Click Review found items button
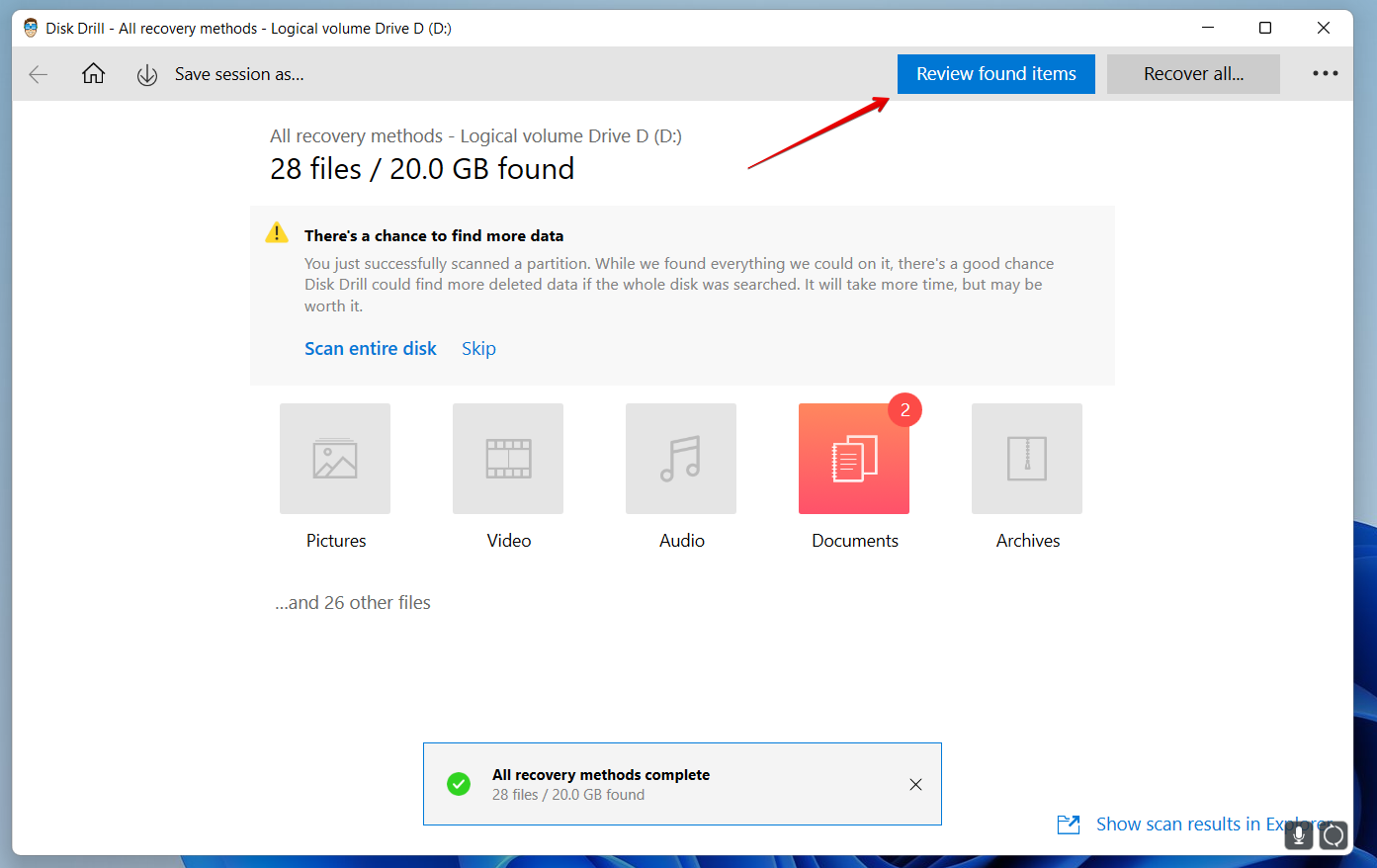Viewport: 1377px width, 868px height. click(995, 74)
